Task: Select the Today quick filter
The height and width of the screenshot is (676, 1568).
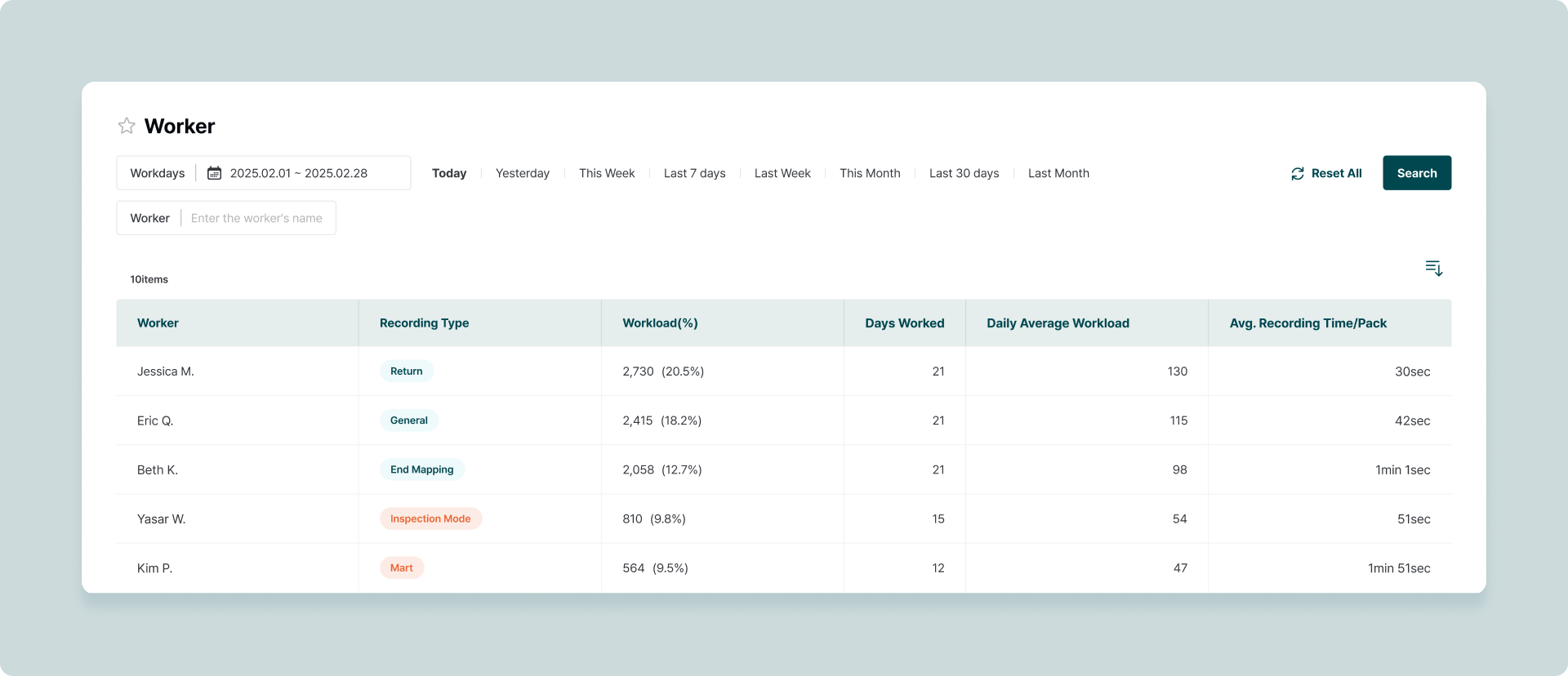Action: tap(449, 173)
